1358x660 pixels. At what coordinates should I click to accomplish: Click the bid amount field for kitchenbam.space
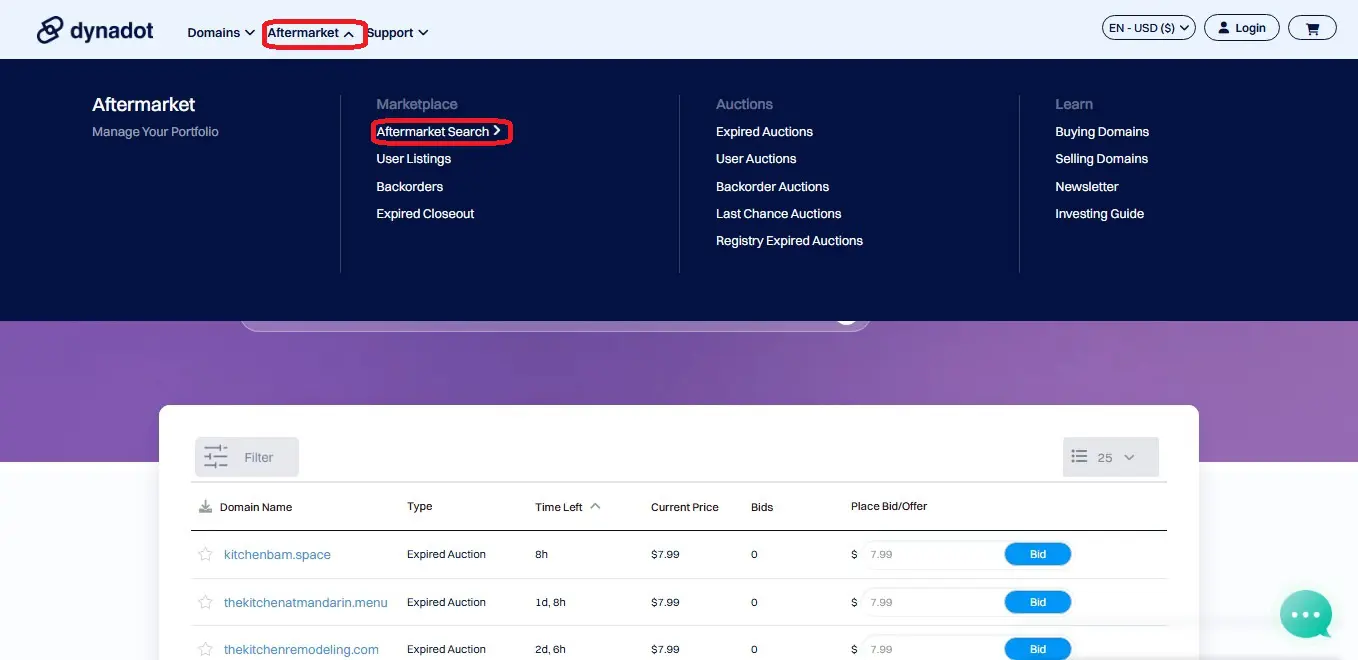point(934,554)
